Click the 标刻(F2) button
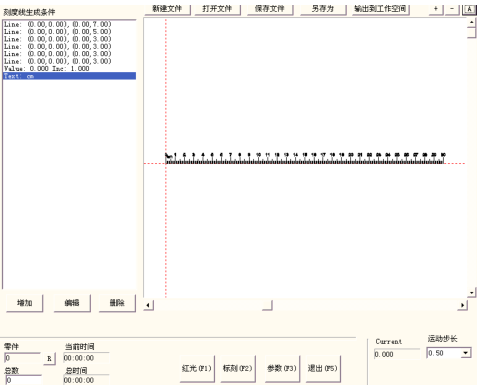This screenshot has width=479, height=391. tap(238, 368)
